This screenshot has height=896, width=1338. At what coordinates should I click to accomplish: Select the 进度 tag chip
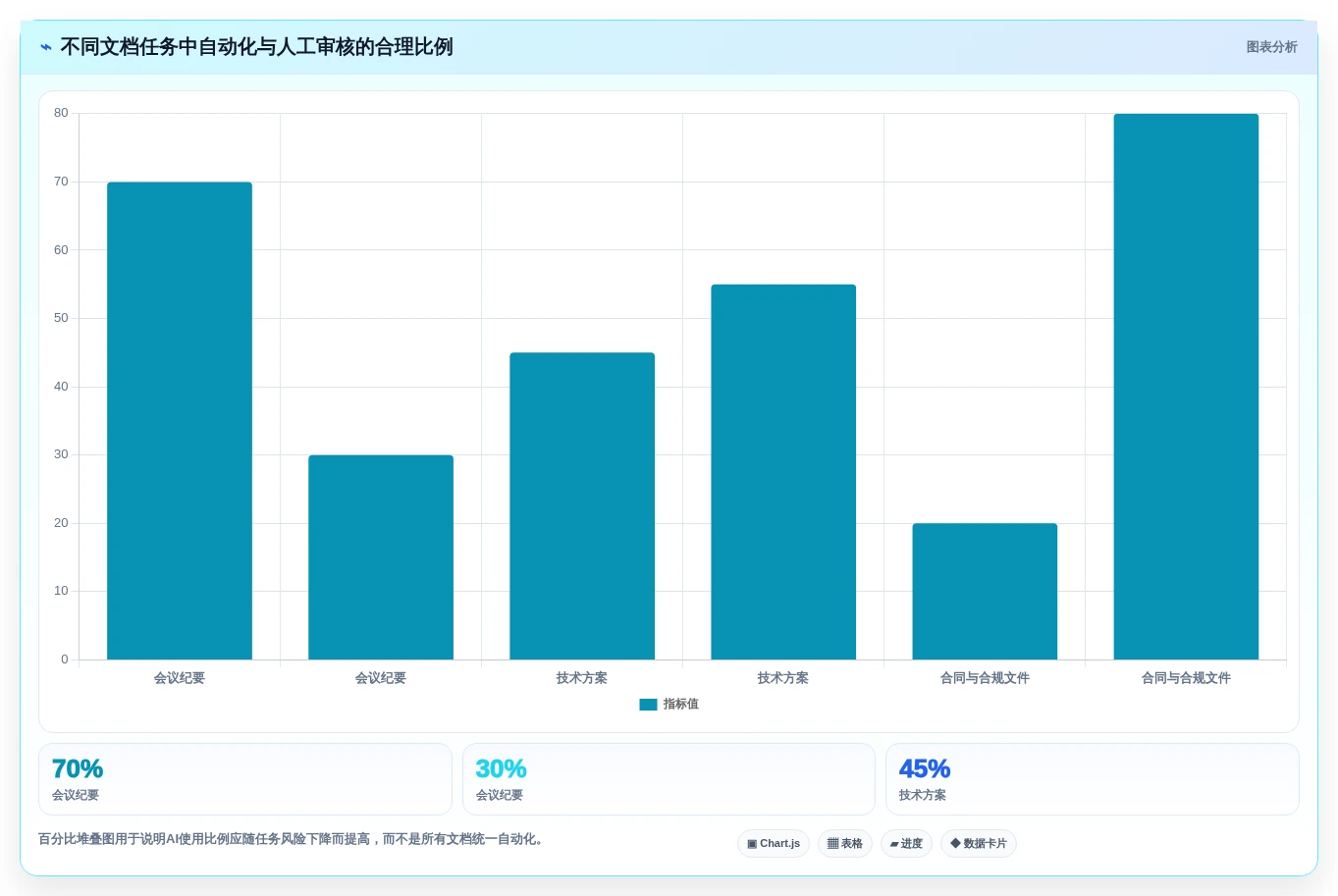[x=906, y=843]
